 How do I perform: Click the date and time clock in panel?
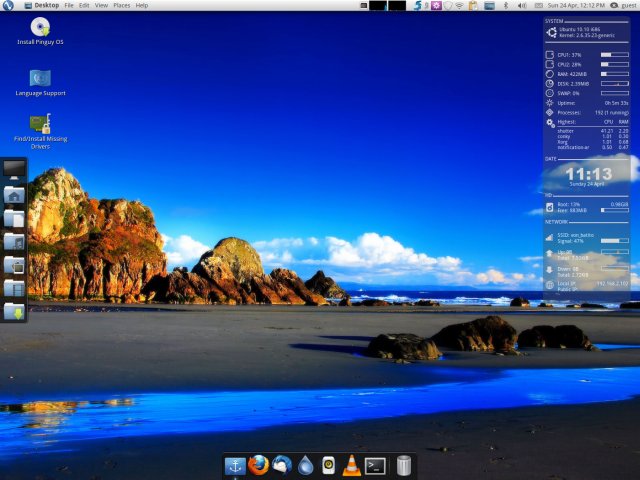[576, 5]
